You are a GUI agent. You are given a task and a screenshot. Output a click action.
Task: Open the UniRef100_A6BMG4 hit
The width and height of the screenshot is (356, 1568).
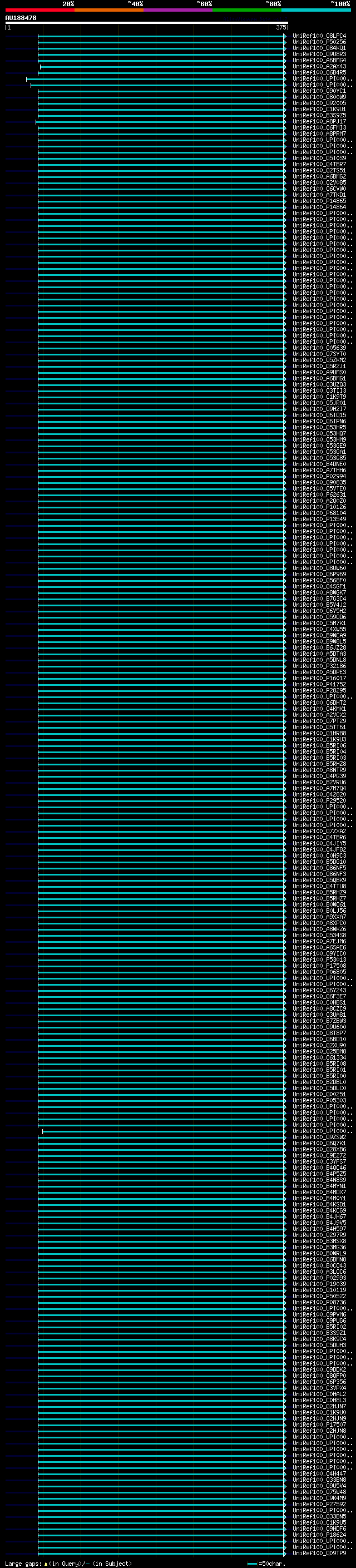[319, 60]
